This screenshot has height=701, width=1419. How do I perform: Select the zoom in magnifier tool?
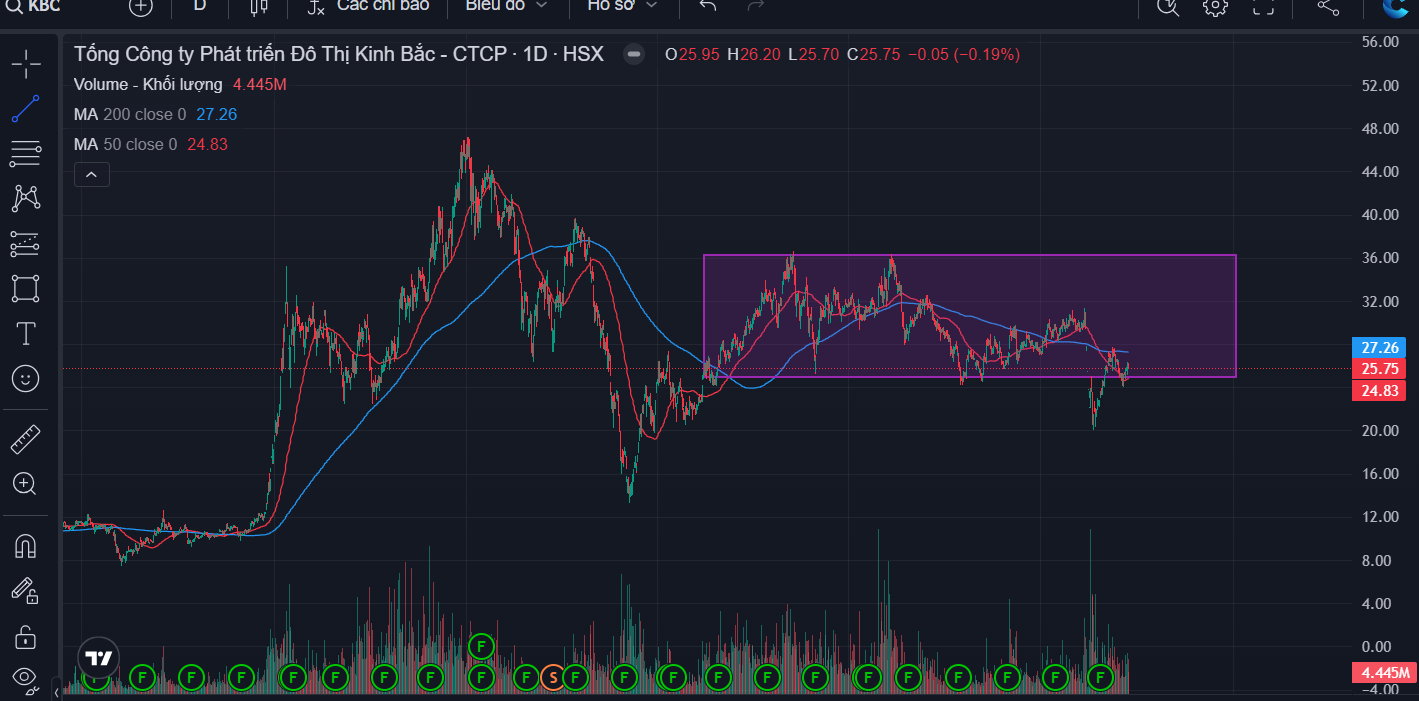tap(26, 484)
